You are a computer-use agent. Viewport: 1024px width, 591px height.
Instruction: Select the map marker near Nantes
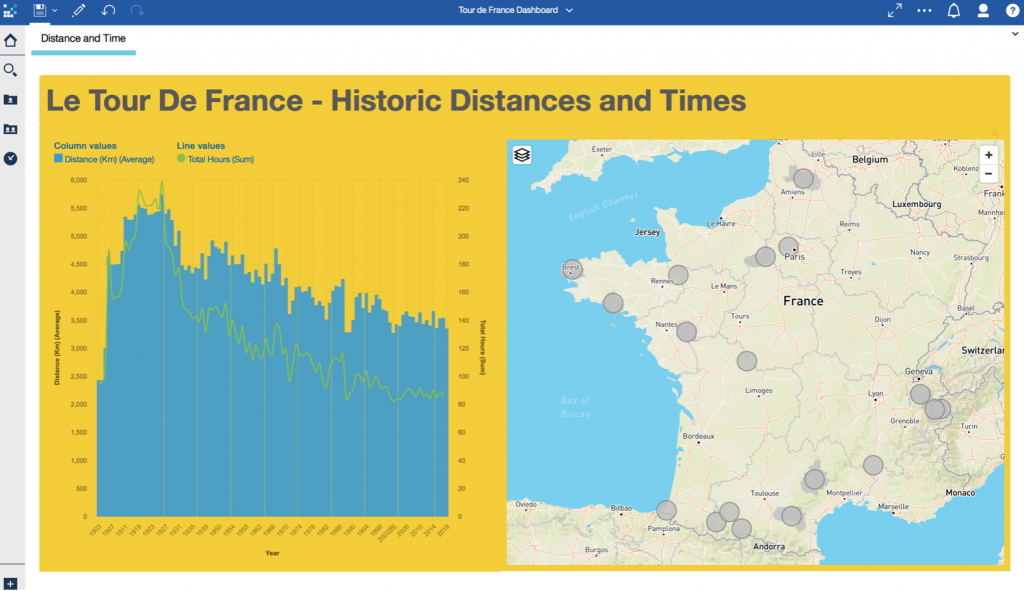point(686,332)
